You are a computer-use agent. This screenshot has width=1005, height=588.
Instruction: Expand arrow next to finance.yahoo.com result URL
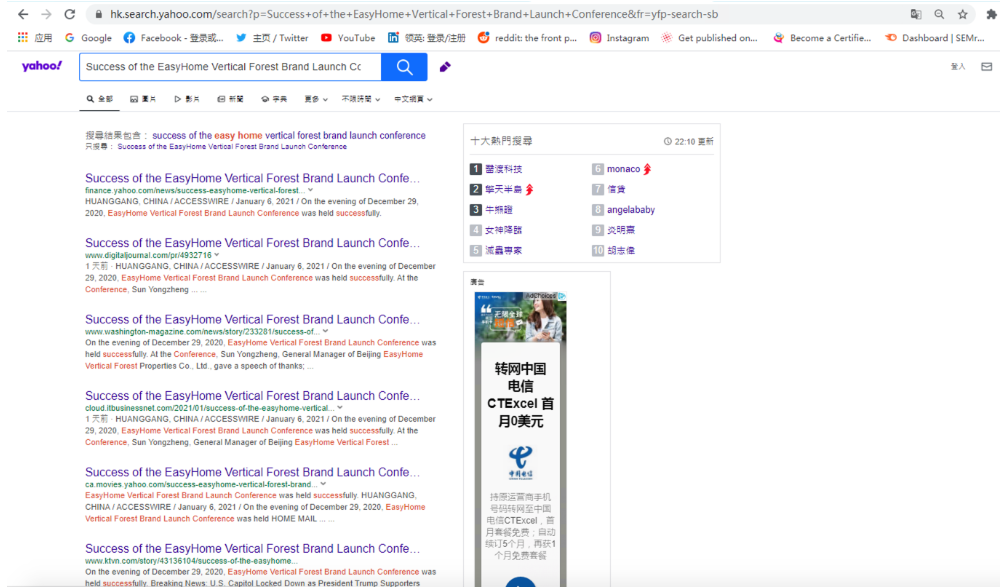tap(310, 190)
